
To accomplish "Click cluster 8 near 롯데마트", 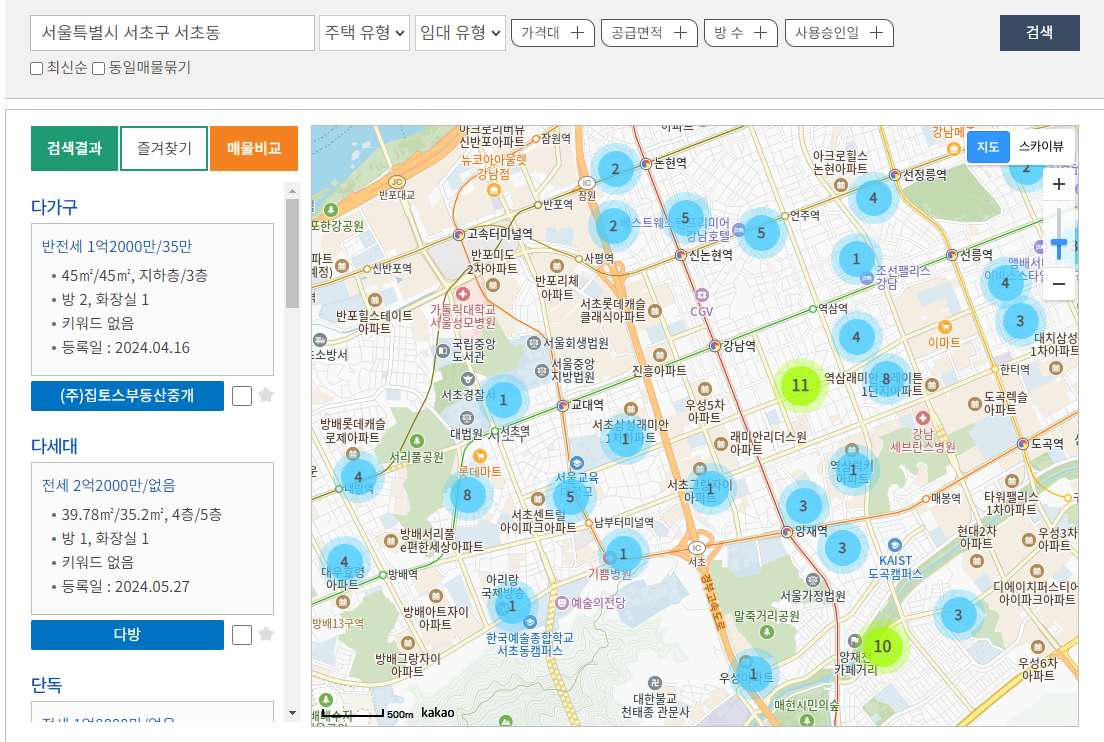I will point(467,495).
